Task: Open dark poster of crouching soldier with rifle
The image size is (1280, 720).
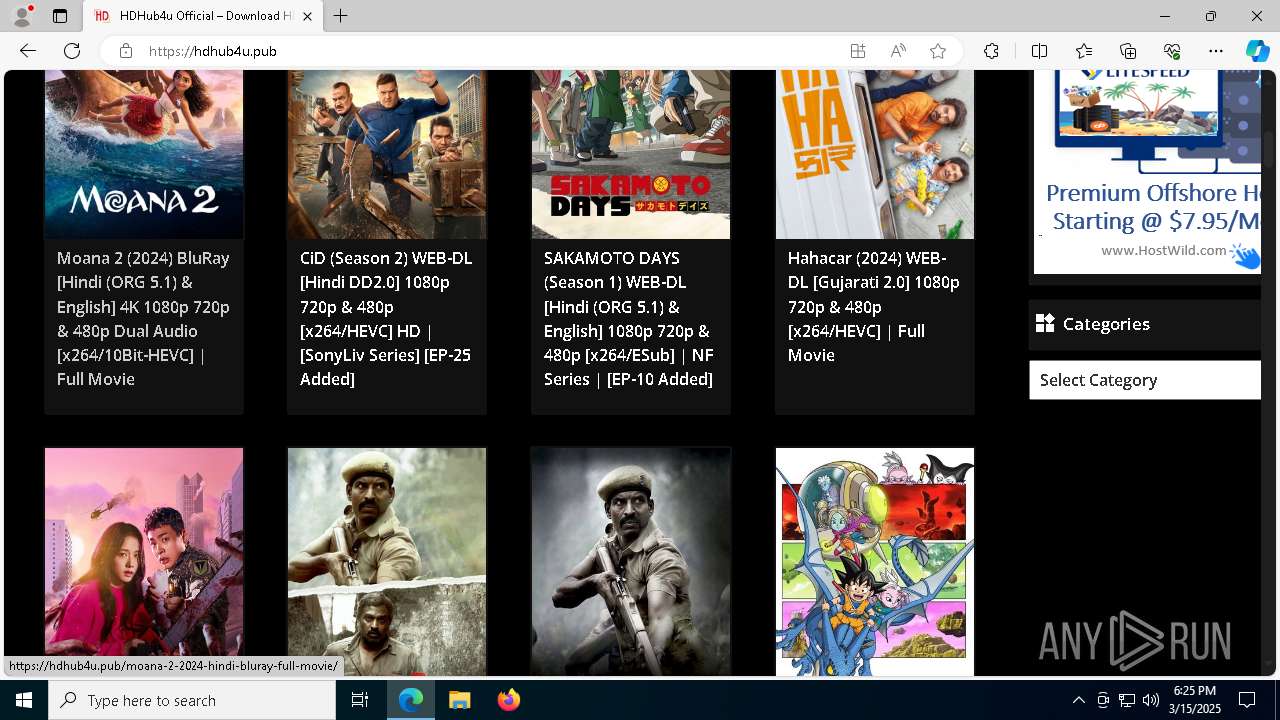Action: click(x=631, y=562)
